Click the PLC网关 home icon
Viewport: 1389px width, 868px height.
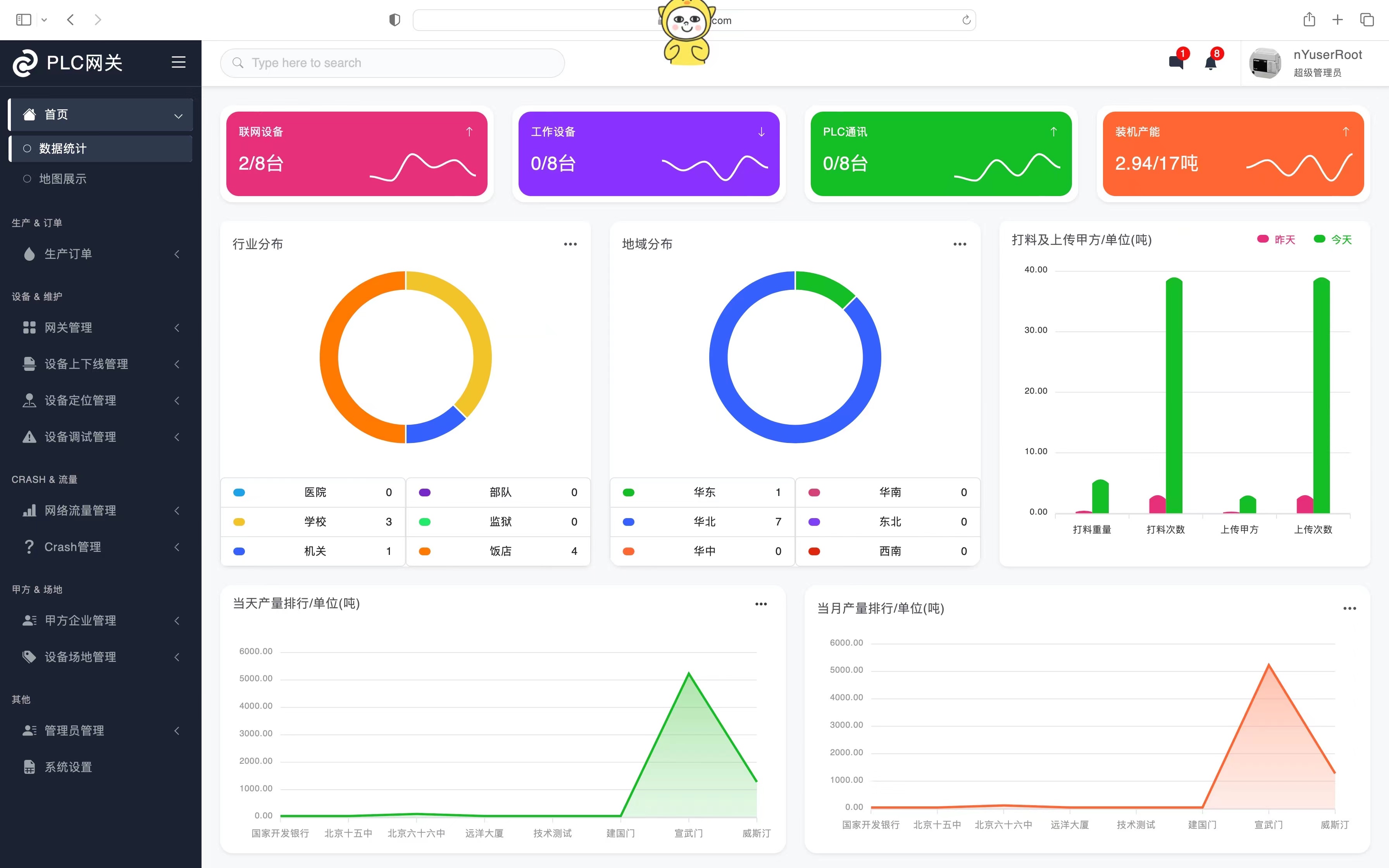[26, 62]
